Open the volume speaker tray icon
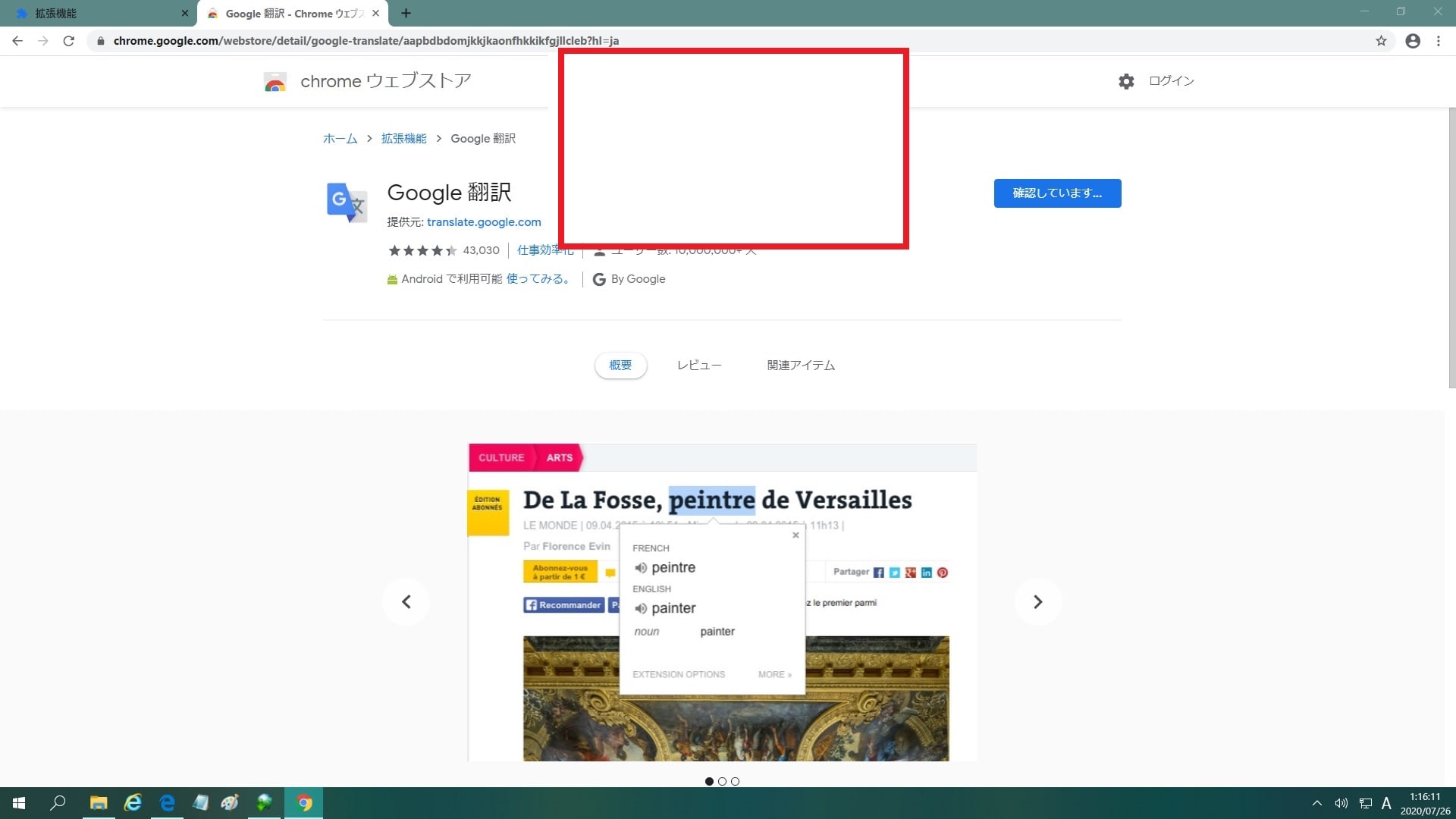Viewport: 1456px width, 819px height. 1341,803
